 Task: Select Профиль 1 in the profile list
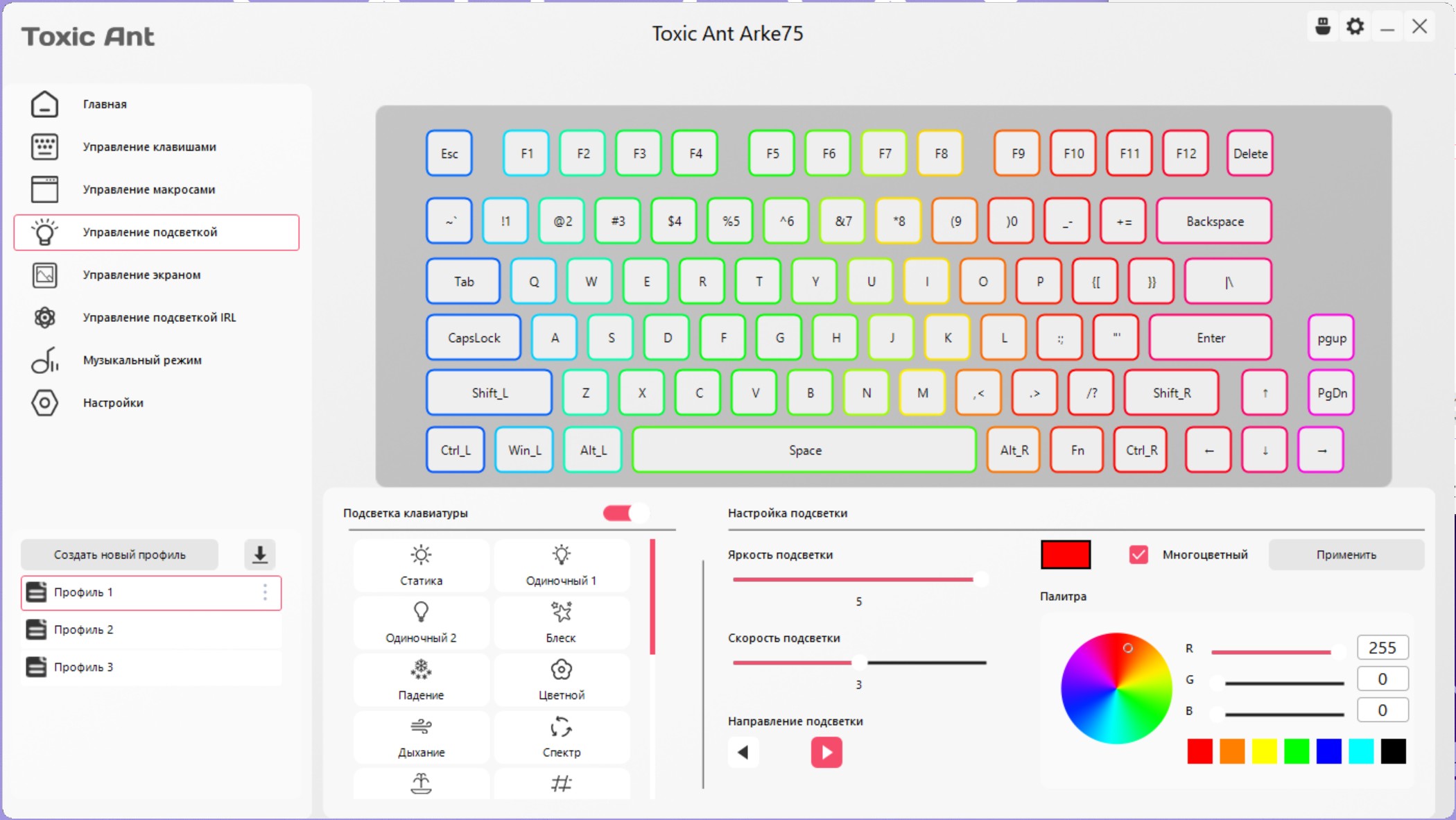[151, 592]
